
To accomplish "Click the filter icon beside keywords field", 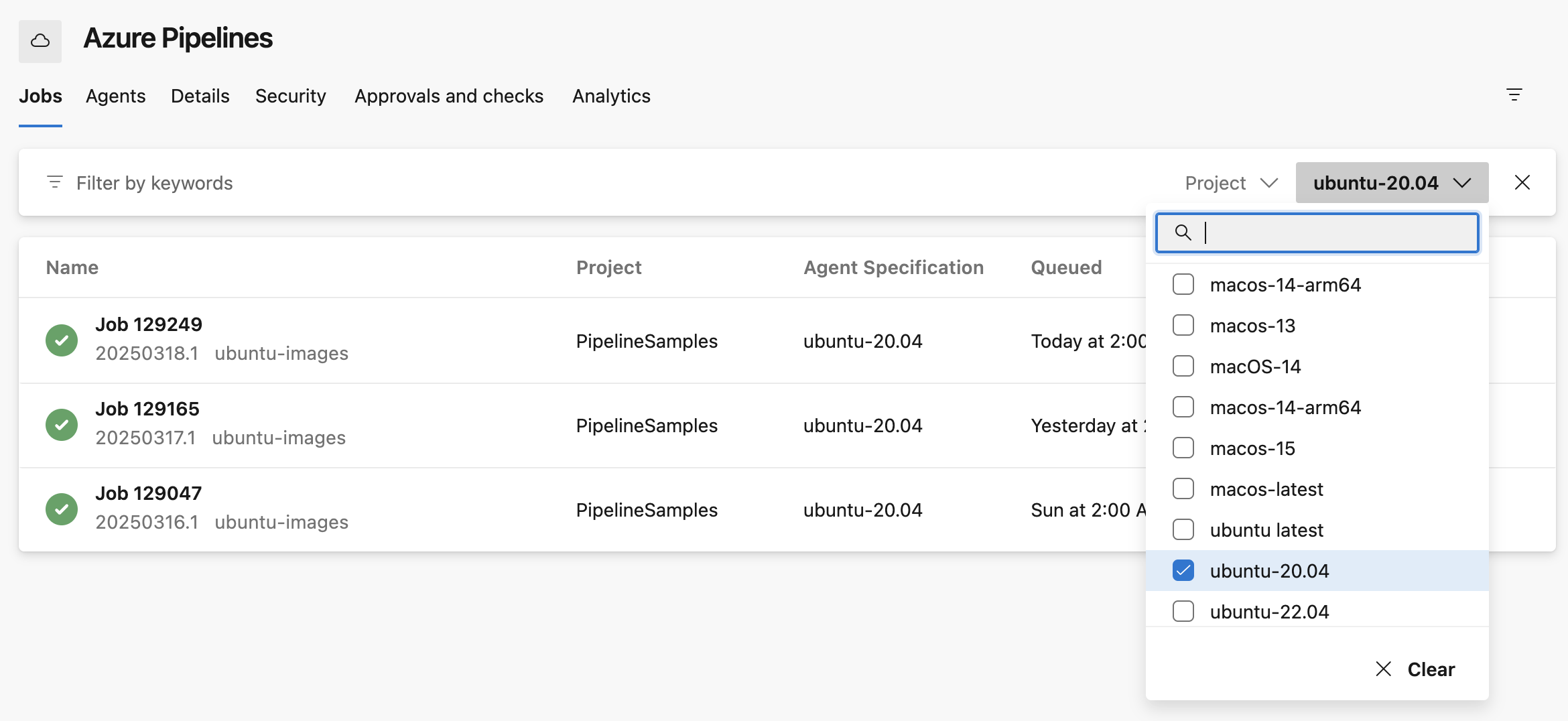I will pyautogui.click(x=55, y=182).
